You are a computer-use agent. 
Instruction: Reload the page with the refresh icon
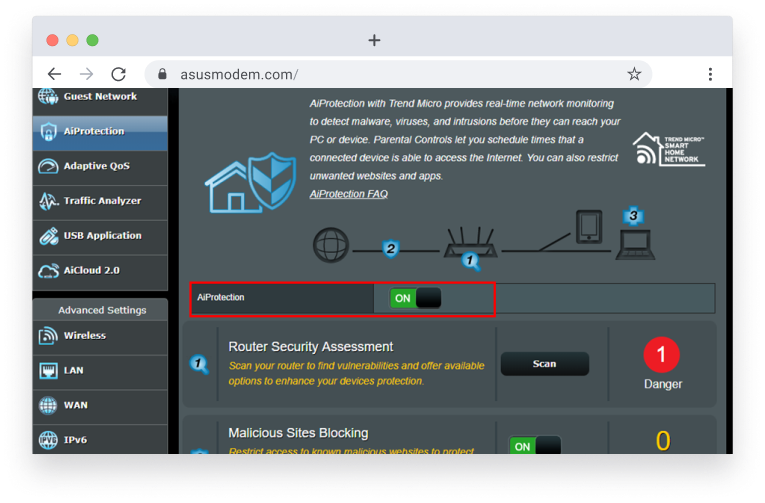(119, 74)
